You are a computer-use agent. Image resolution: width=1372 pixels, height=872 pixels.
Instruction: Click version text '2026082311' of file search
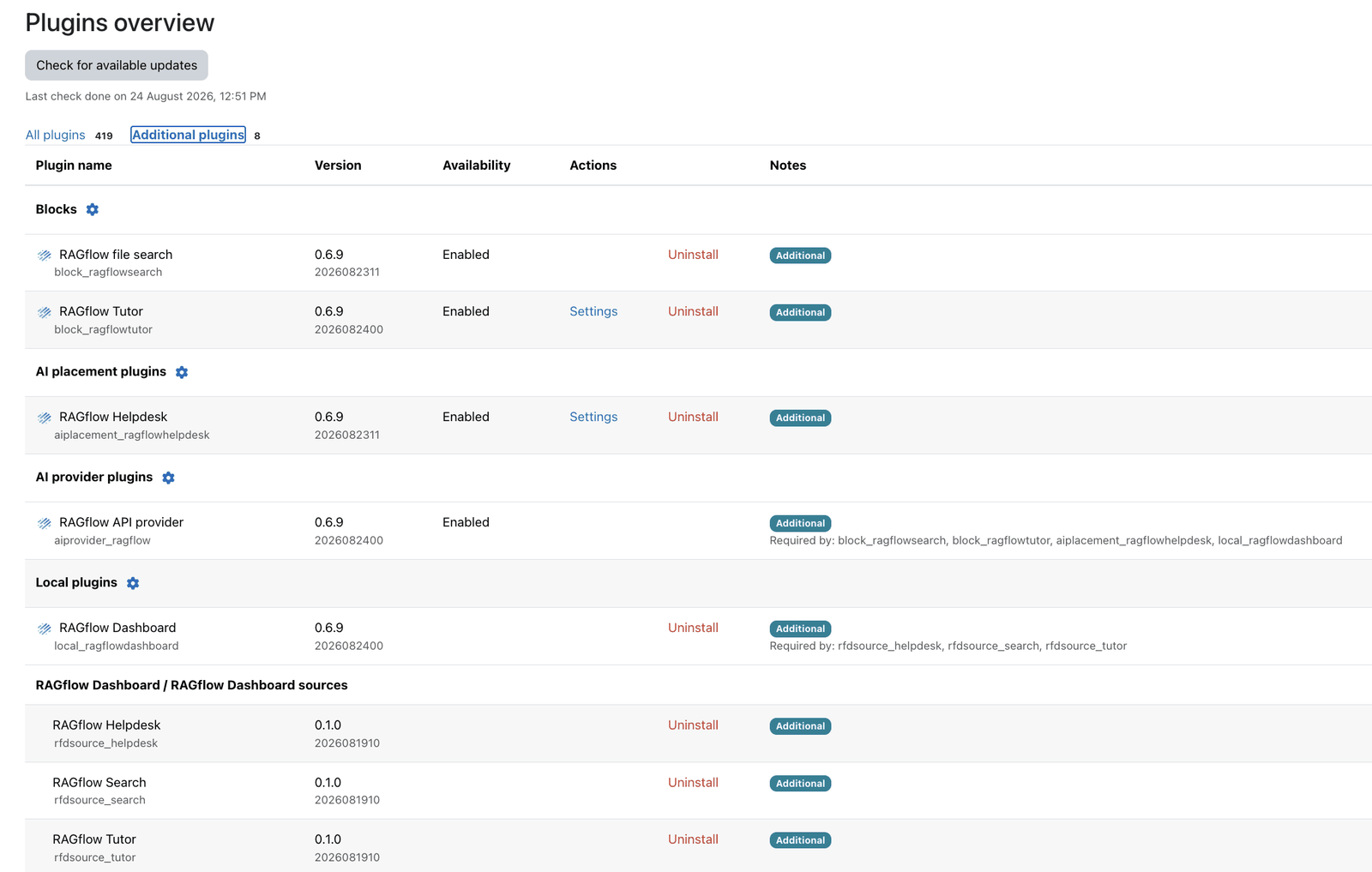347,272
